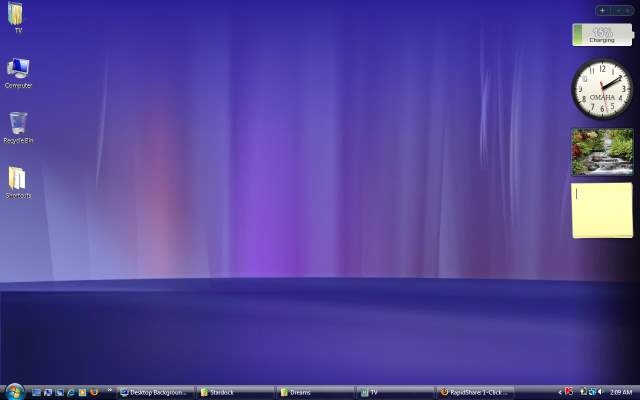This screenshot has width=640, height=400.
Task: Open the volume speaker tray icon
Action: [600, 393]
